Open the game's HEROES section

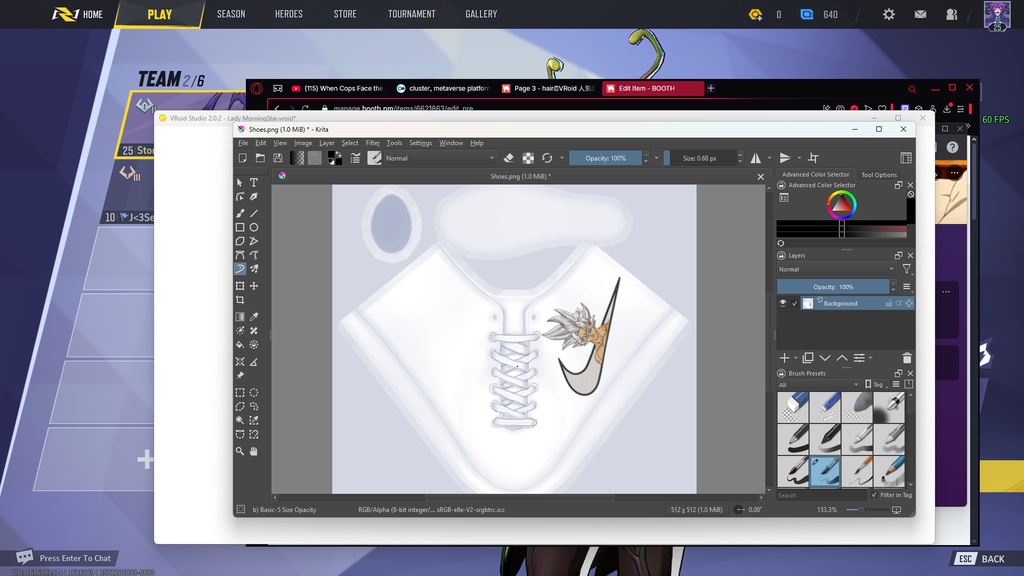289,14
